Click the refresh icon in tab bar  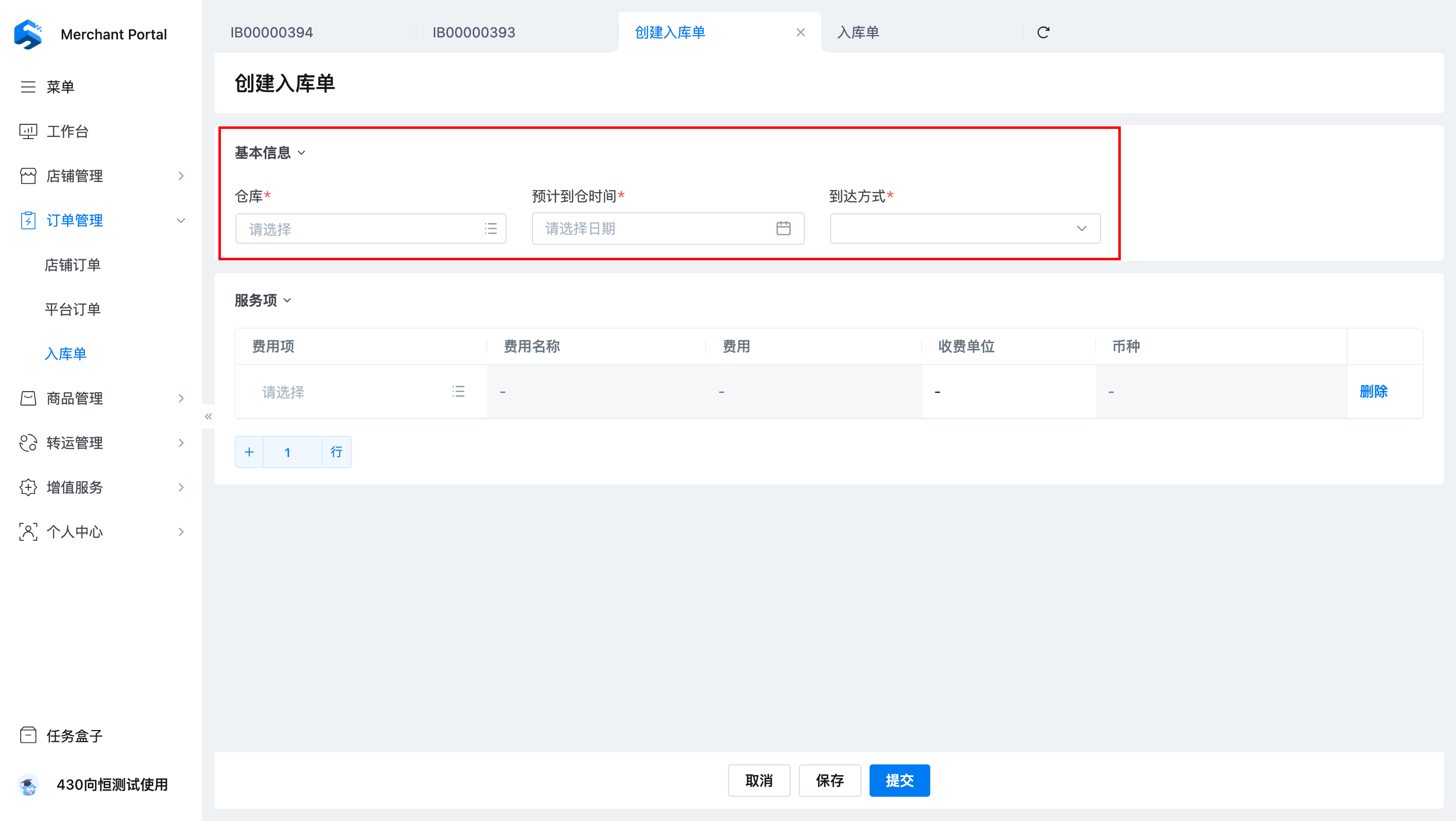(x=1043, y=33)
